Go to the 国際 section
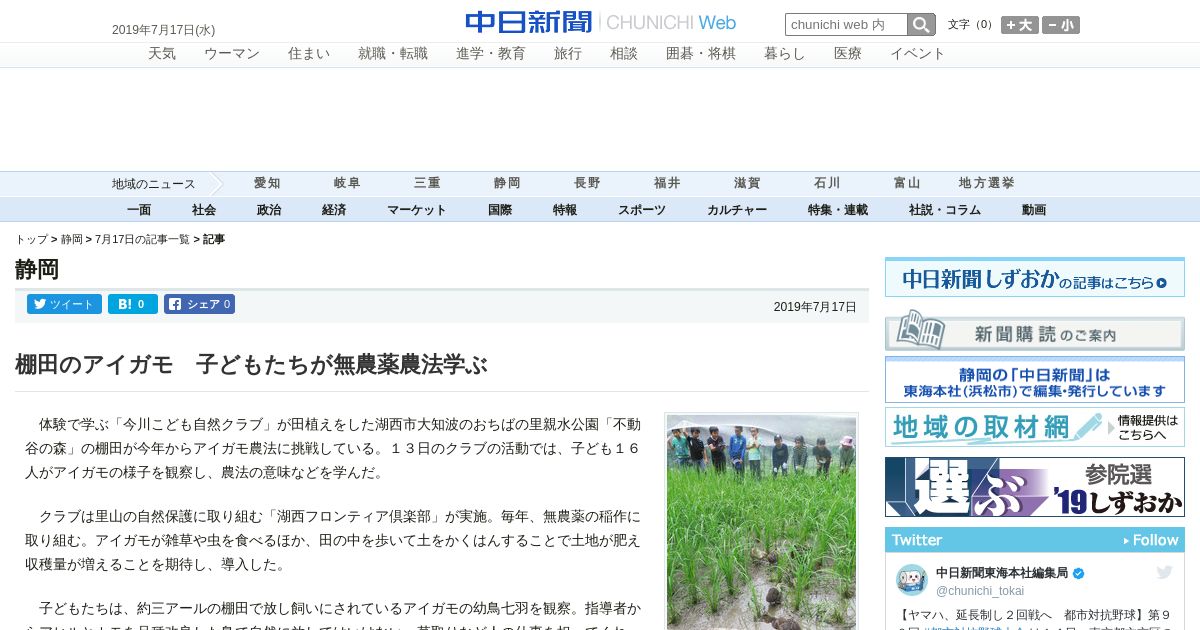The width and height of the screenshot is (1200, 630). [x=500, y=210]
